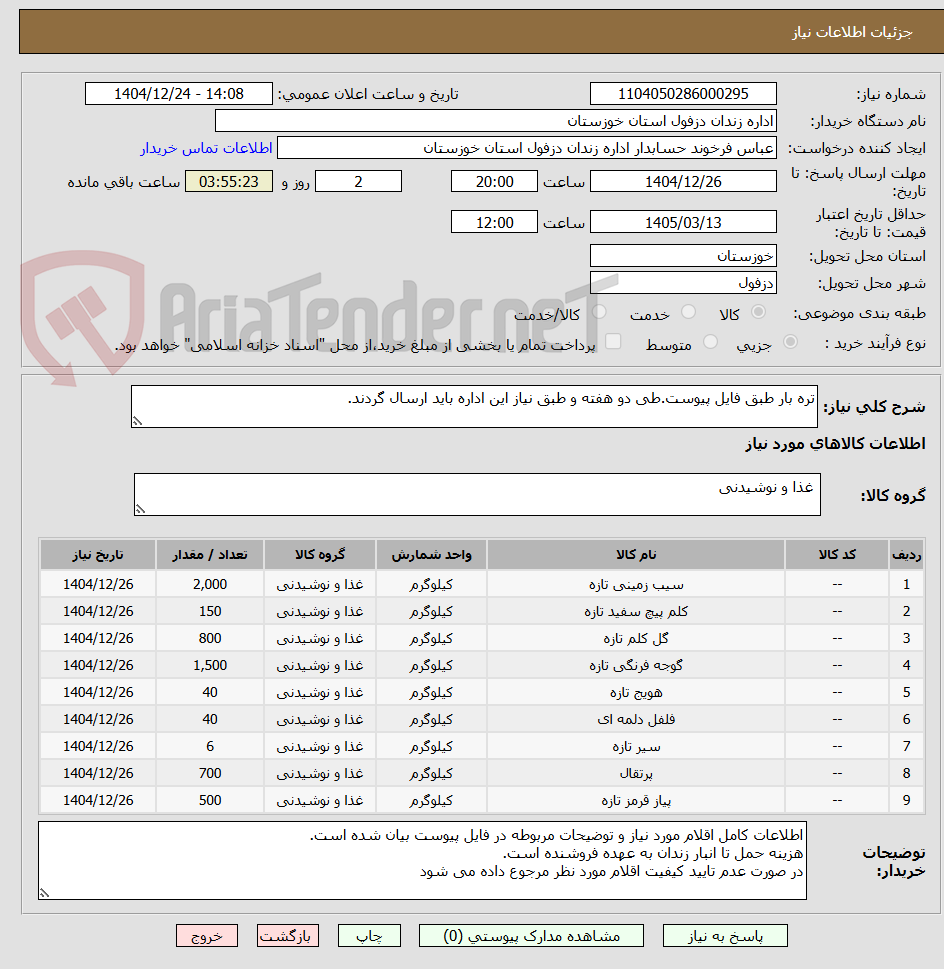Click the کد کالا column header

[837, 554]
